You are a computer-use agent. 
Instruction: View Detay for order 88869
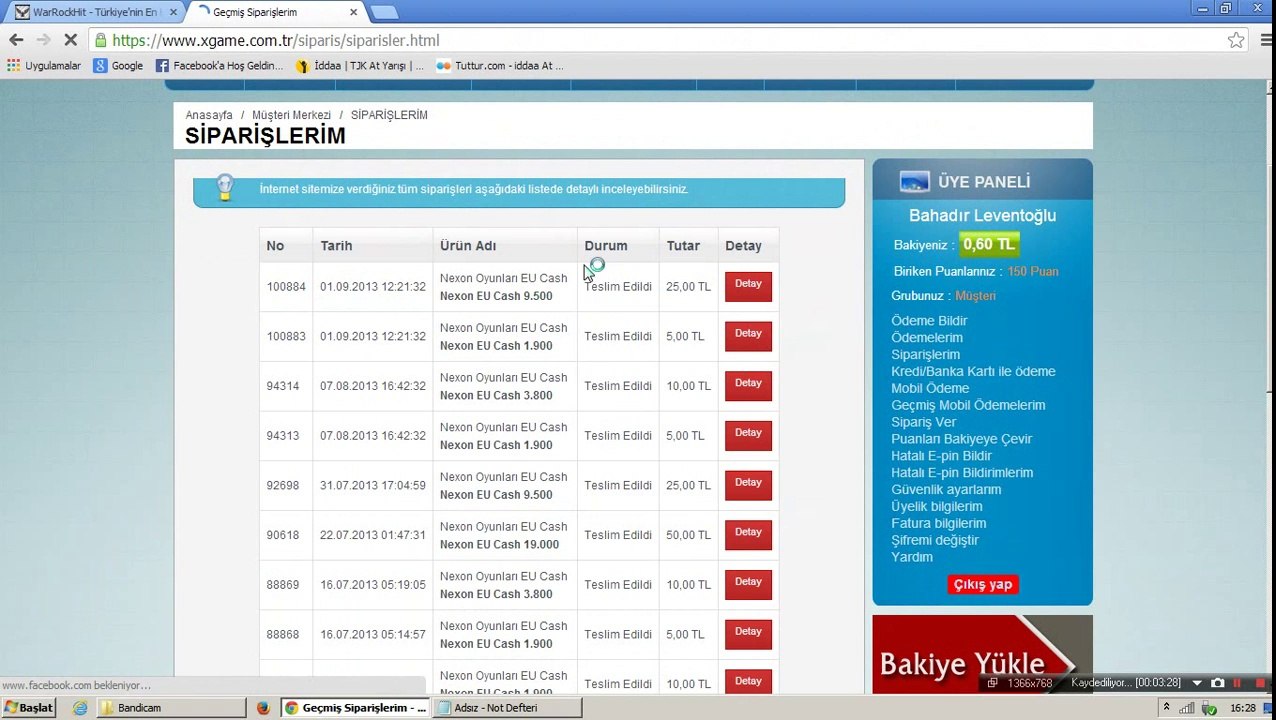coord(748,584)
